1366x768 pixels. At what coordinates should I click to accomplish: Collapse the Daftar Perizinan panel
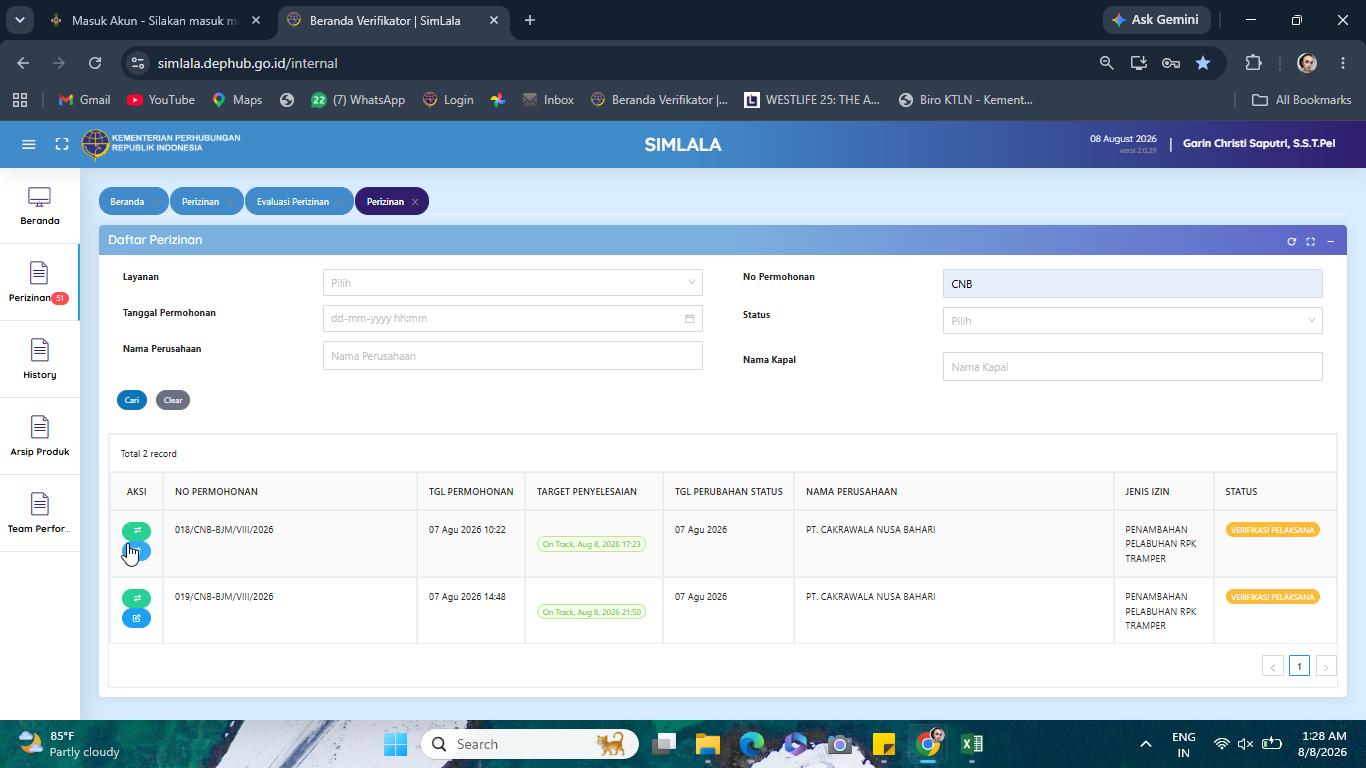point(1330,241)
